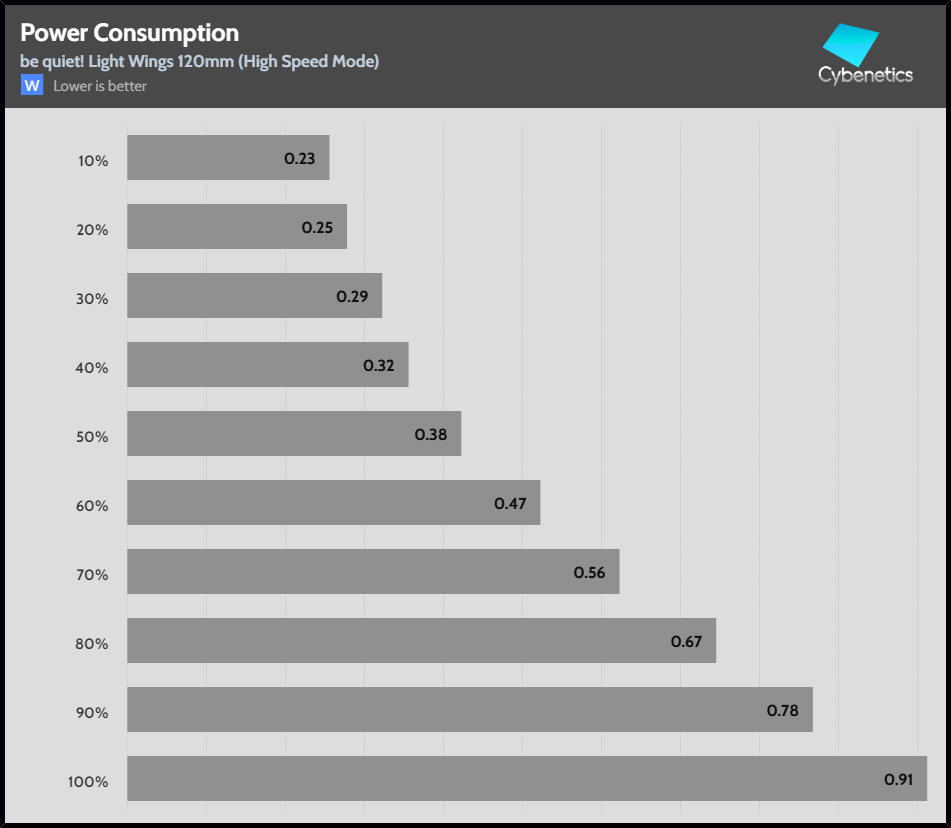Click the 40% axis label
This screenshot has height=828, width=951.
(x=92, y=368)
